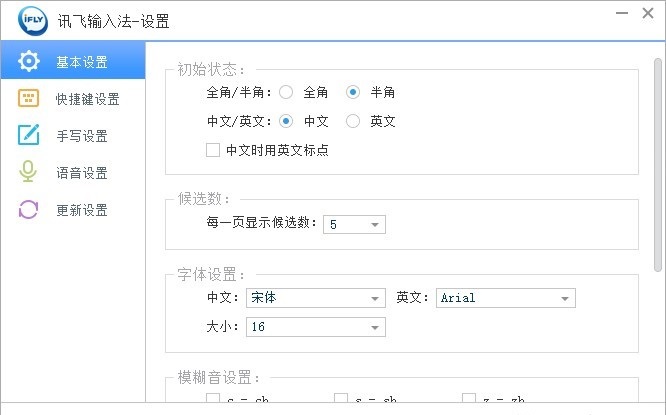Close the 讯飞输入法 settings window

[x=648, y=13]
